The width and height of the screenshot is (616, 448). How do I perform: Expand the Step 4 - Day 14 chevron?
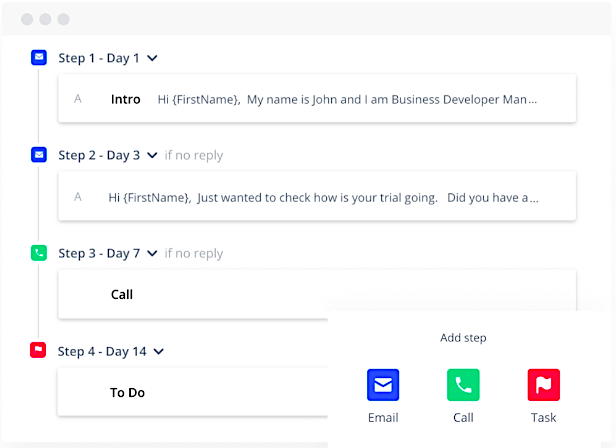tap(159, 352)
